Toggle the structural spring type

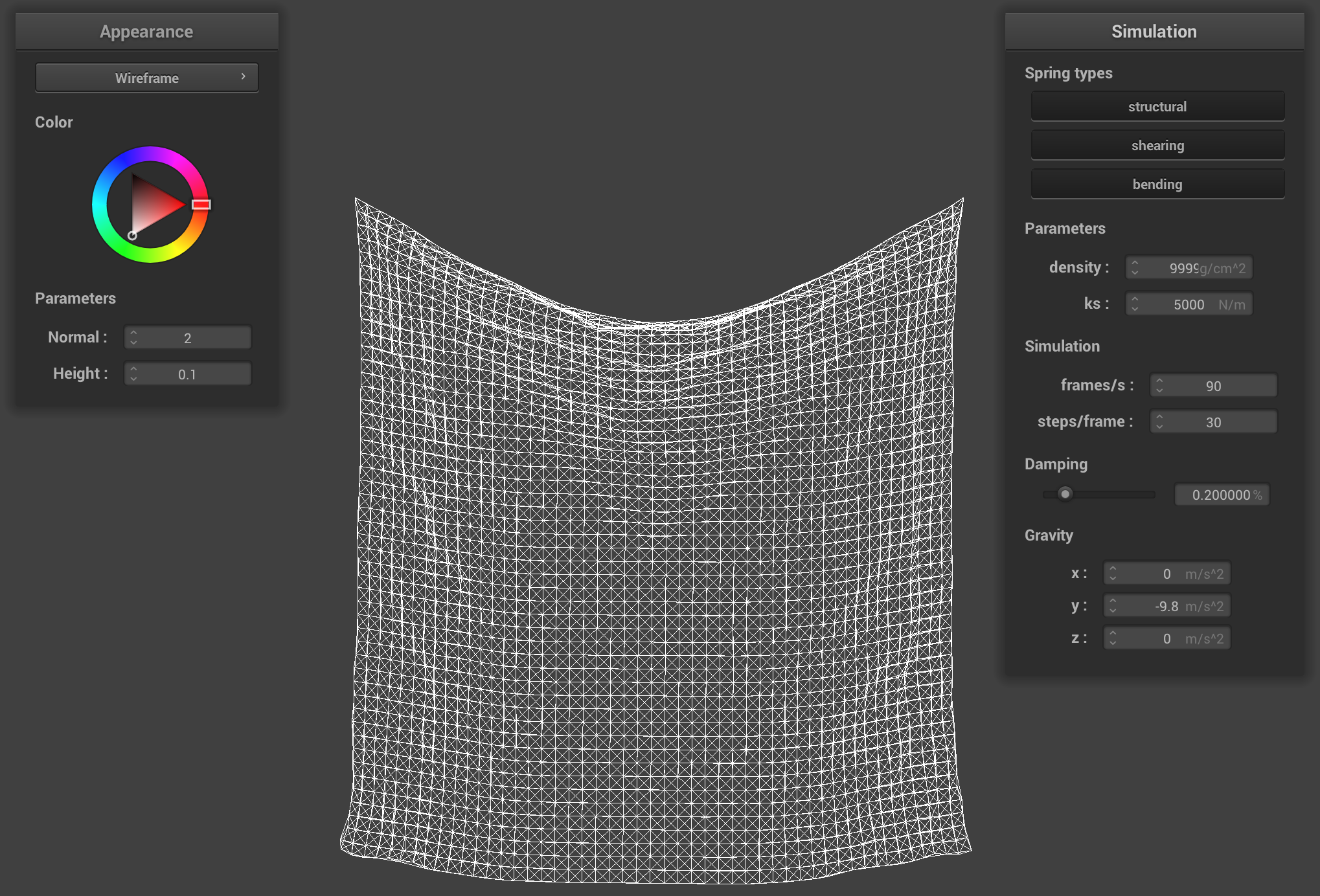coord(1157,106)
